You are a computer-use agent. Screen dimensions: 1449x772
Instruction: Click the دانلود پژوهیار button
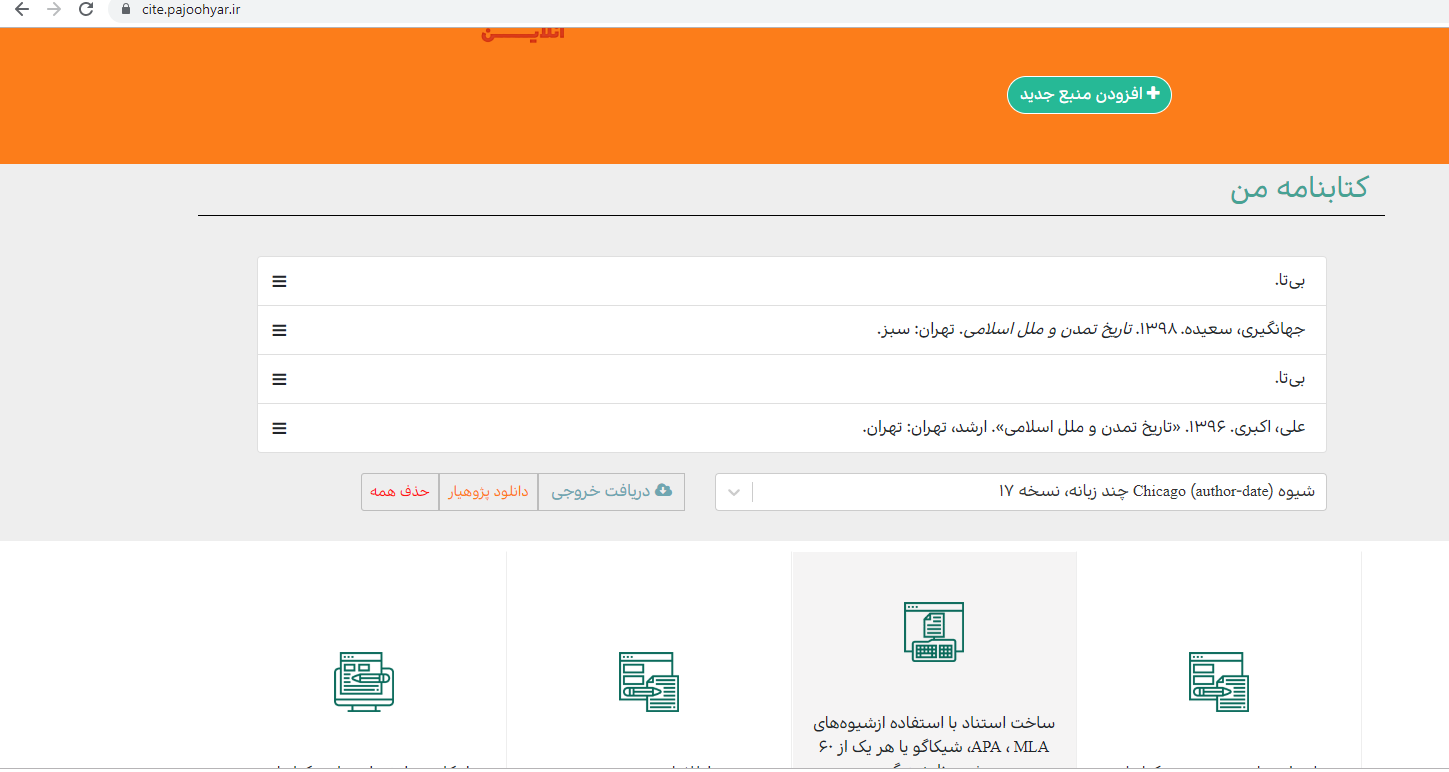tap(488, 492)
